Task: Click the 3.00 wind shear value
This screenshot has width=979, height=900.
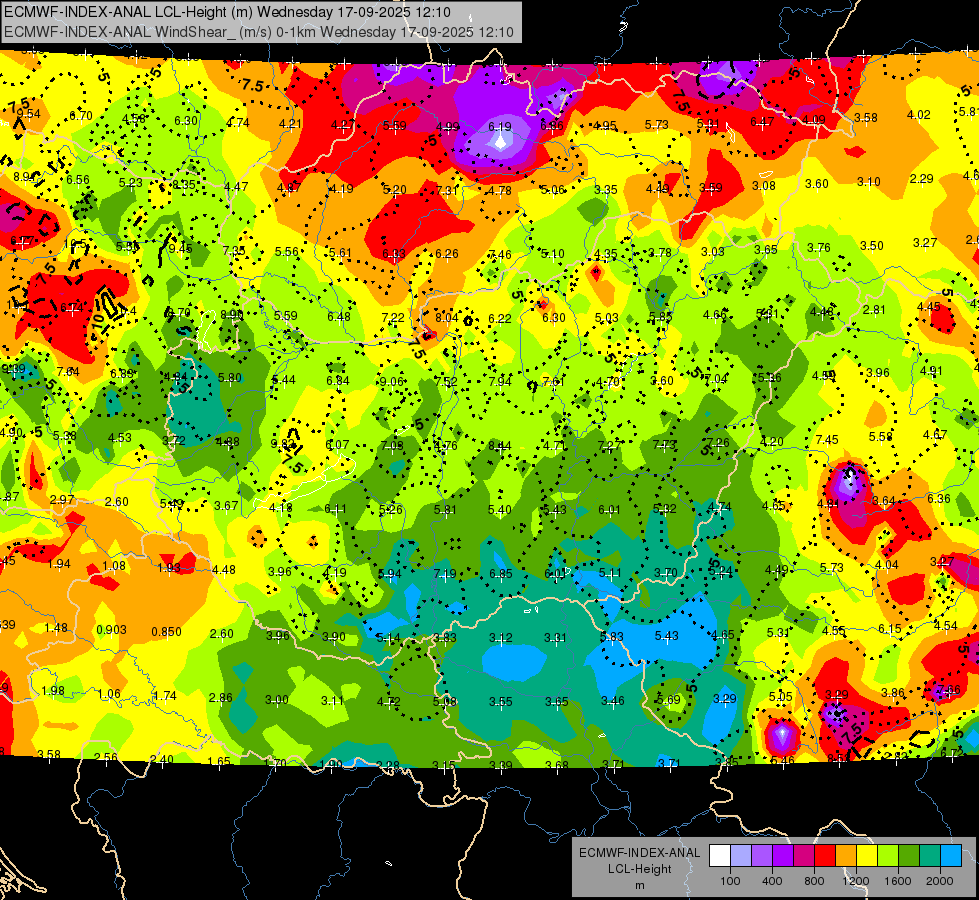Action: (277, 700)
